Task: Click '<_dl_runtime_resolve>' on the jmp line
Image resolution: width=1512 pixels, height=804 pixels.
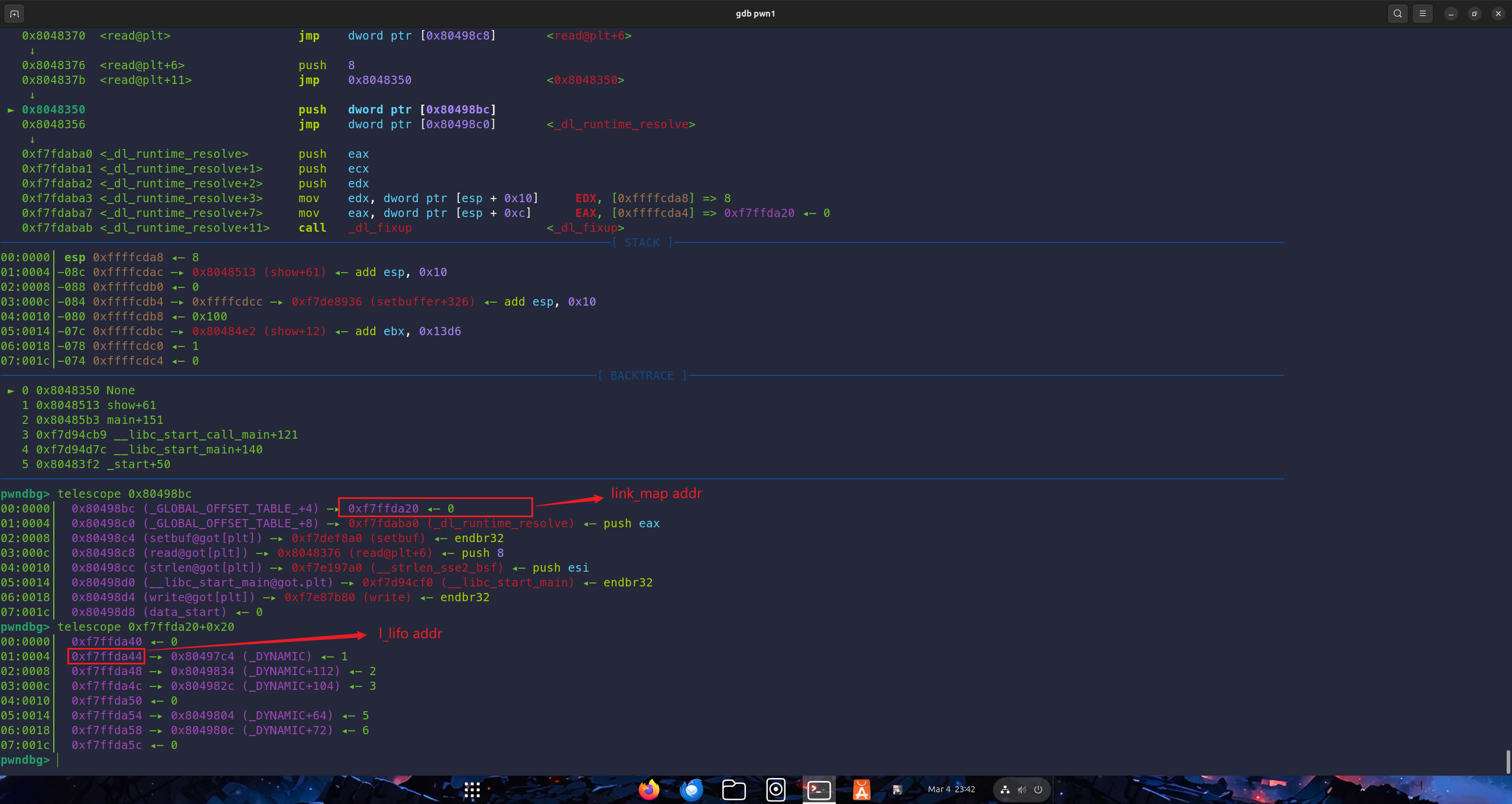Action: [621, 125]
